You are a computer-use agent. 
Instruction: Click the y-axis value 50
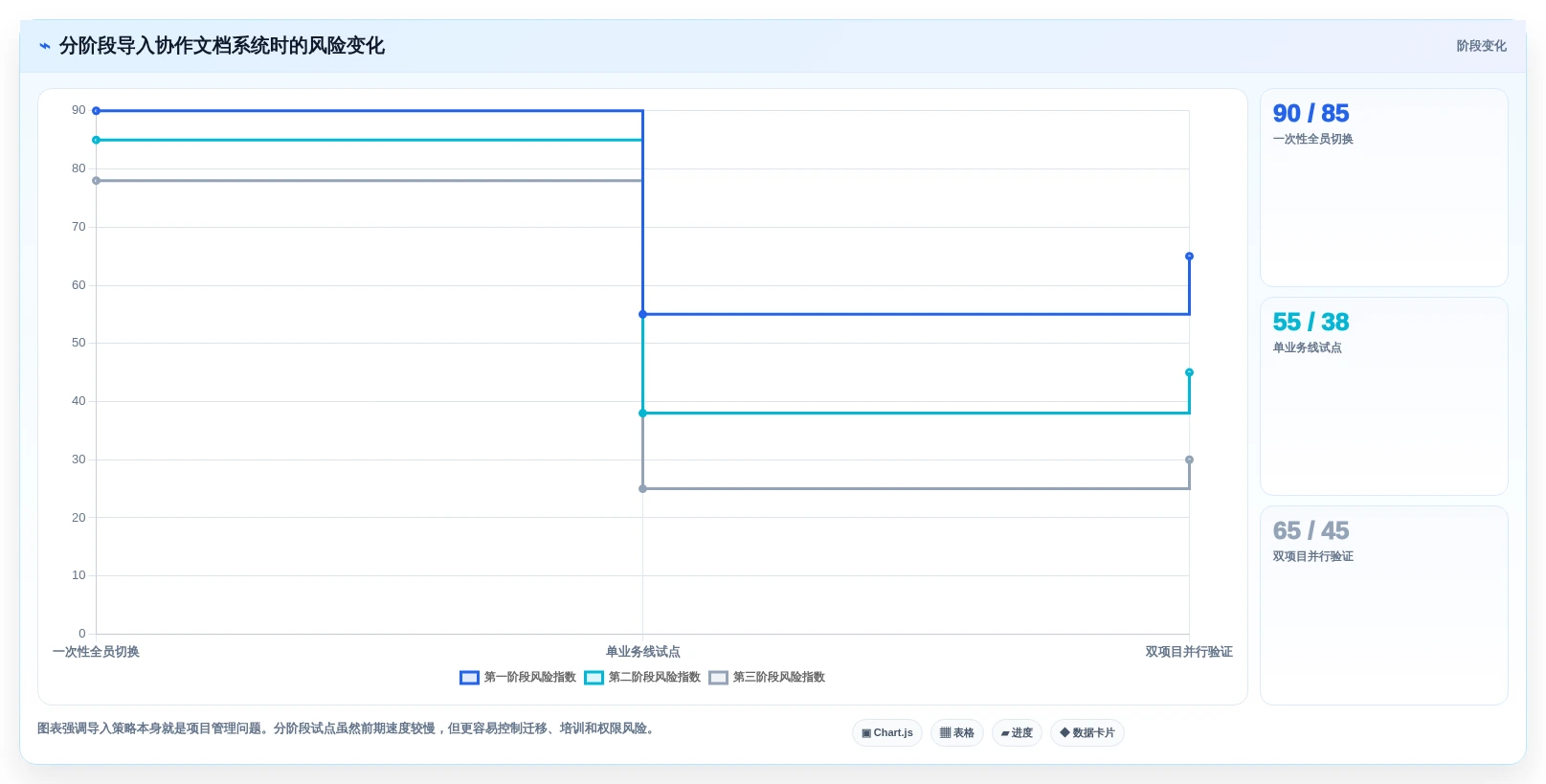coord(78,343)
